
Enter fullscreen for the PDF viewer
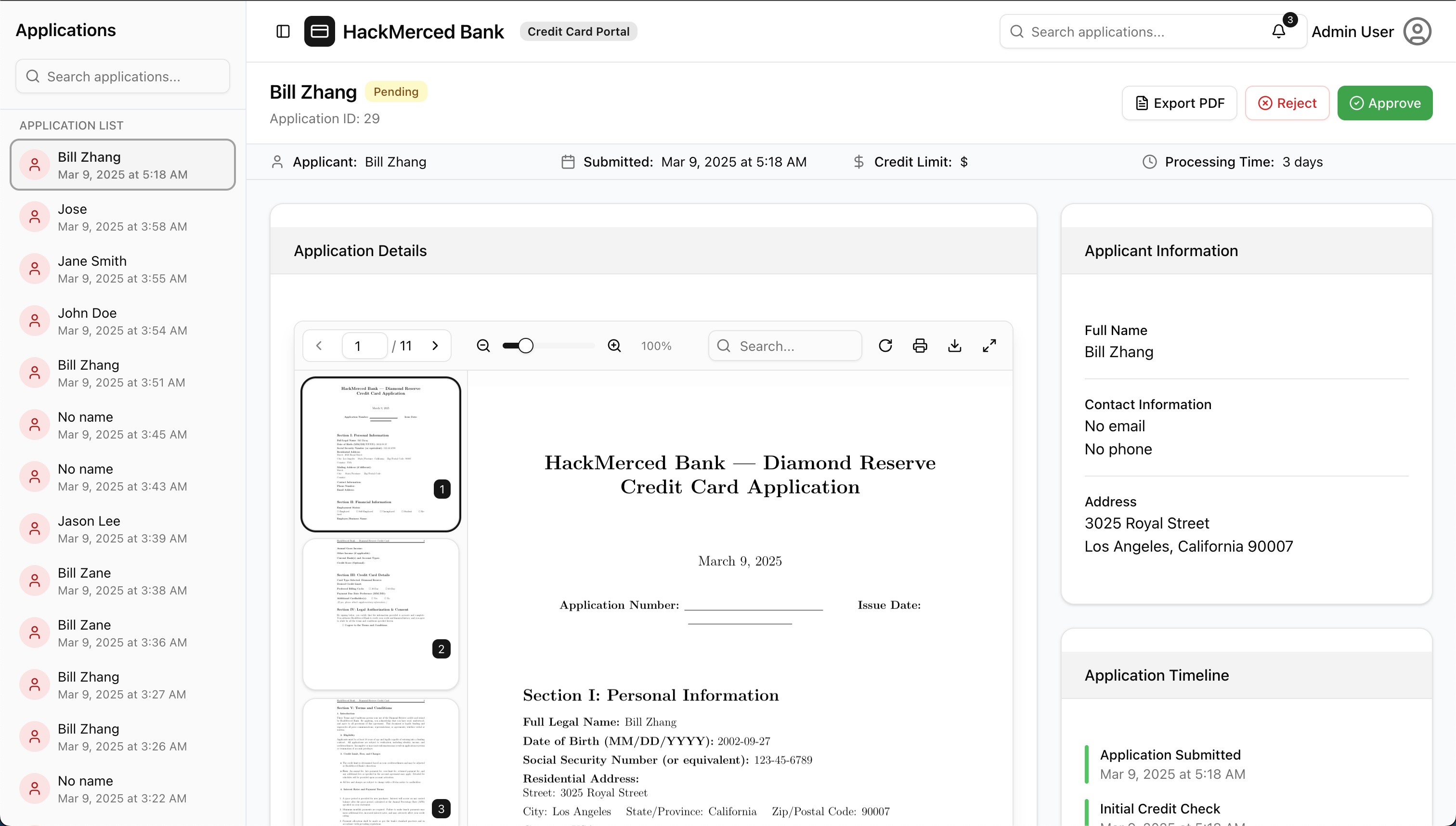pos(989,346)
